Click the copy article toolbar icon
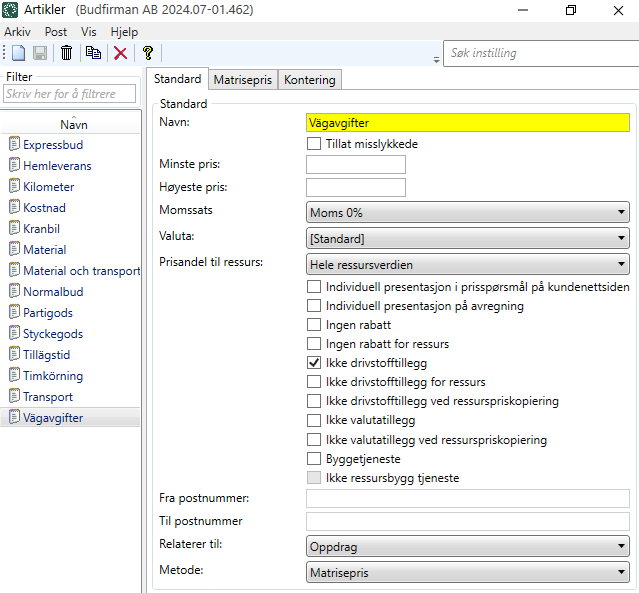This screenshot has width=639, height=593. [x=93, y=53]
